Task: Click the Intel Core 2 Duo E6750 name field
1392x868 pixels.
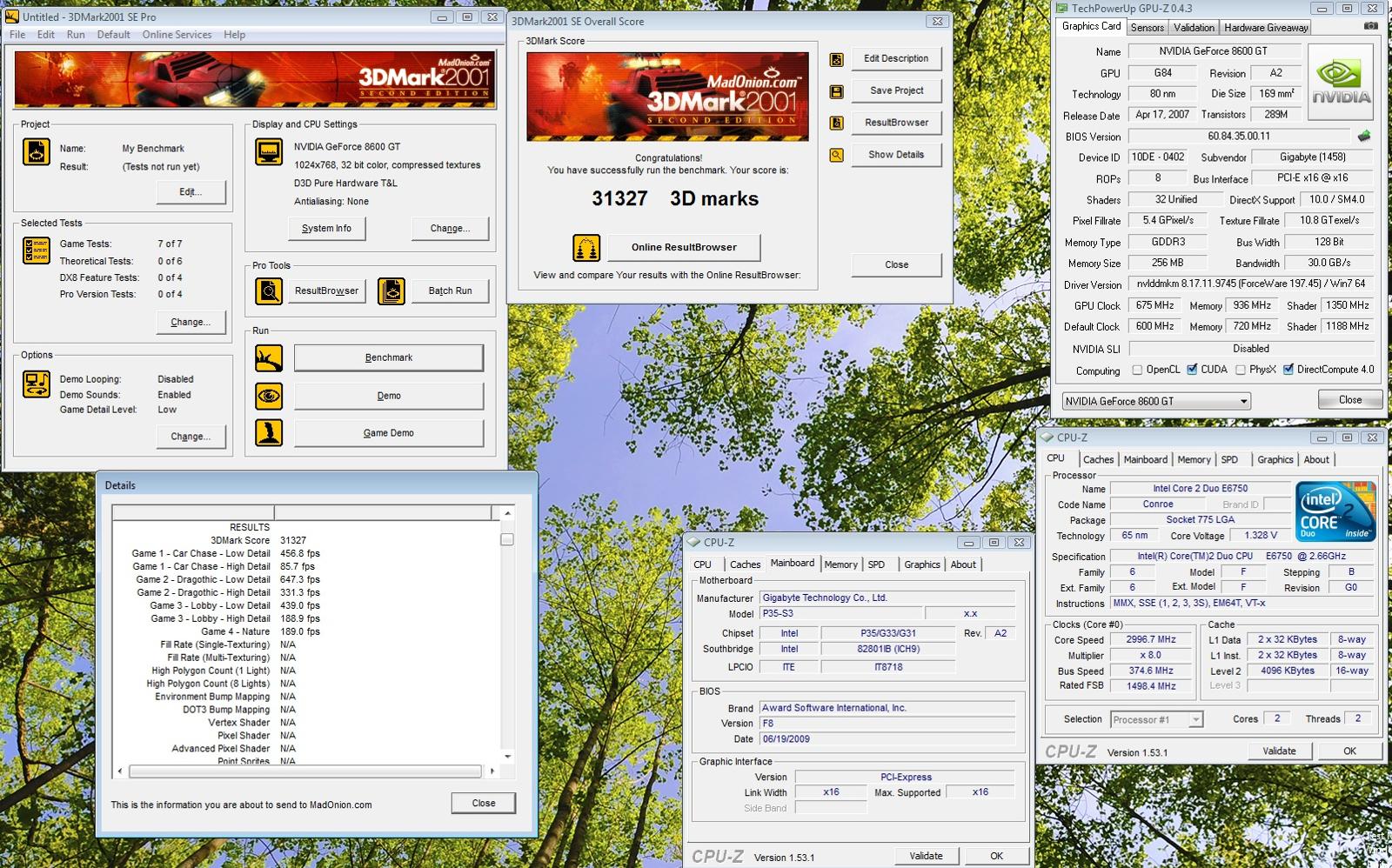Action: click(x=1200, y=488)
